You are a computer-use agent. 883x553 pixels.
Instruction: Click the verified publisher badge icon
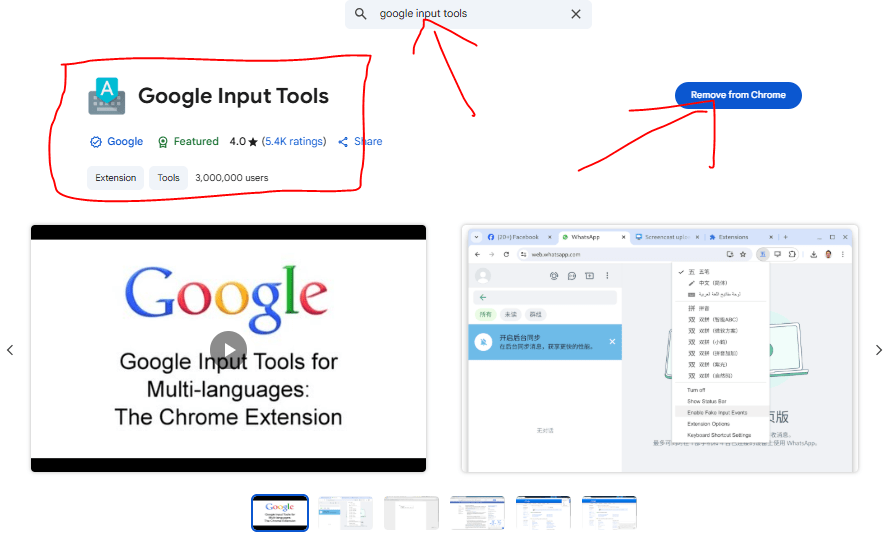96,142
